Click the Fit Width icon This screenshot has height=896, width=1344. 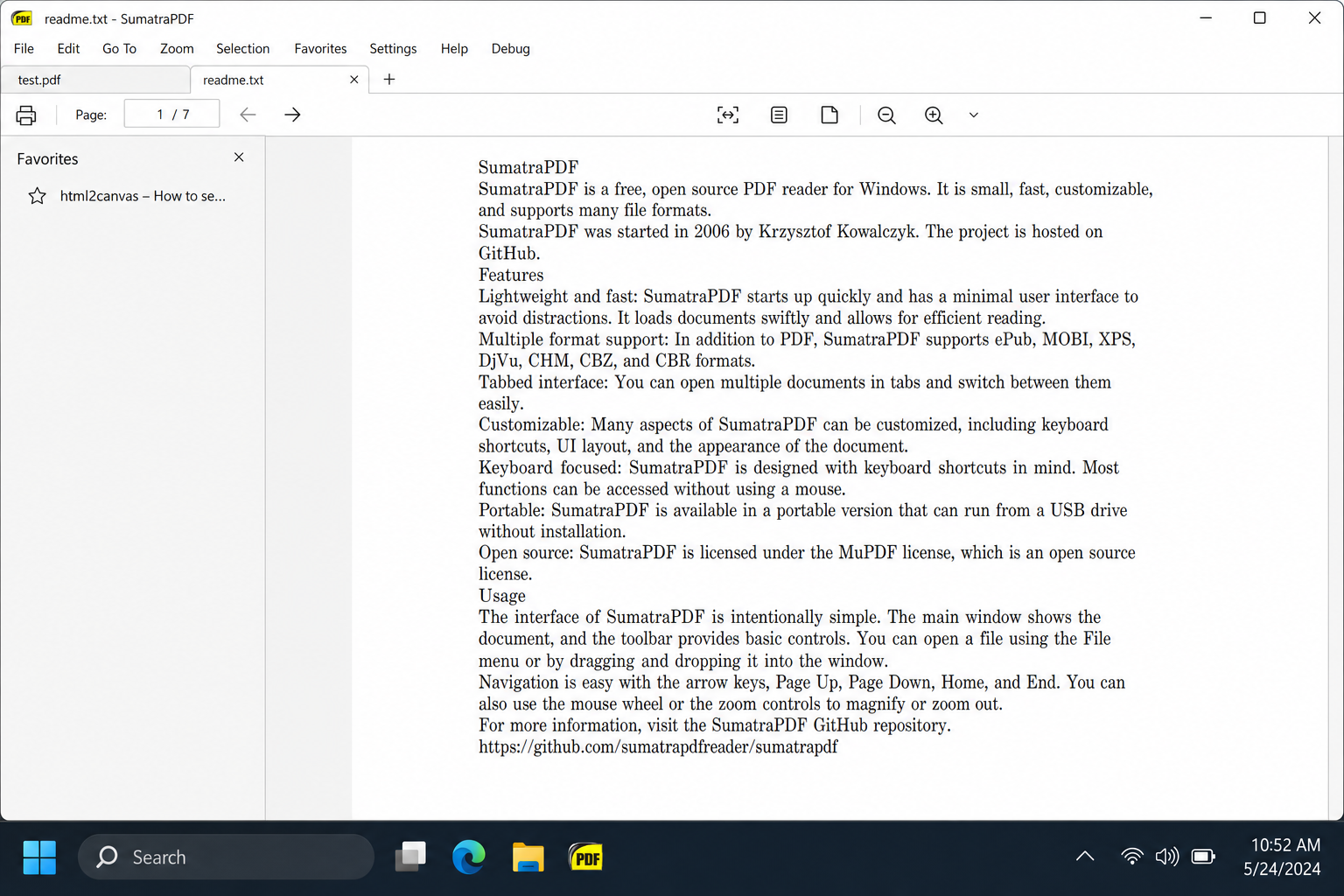(728, 115)
